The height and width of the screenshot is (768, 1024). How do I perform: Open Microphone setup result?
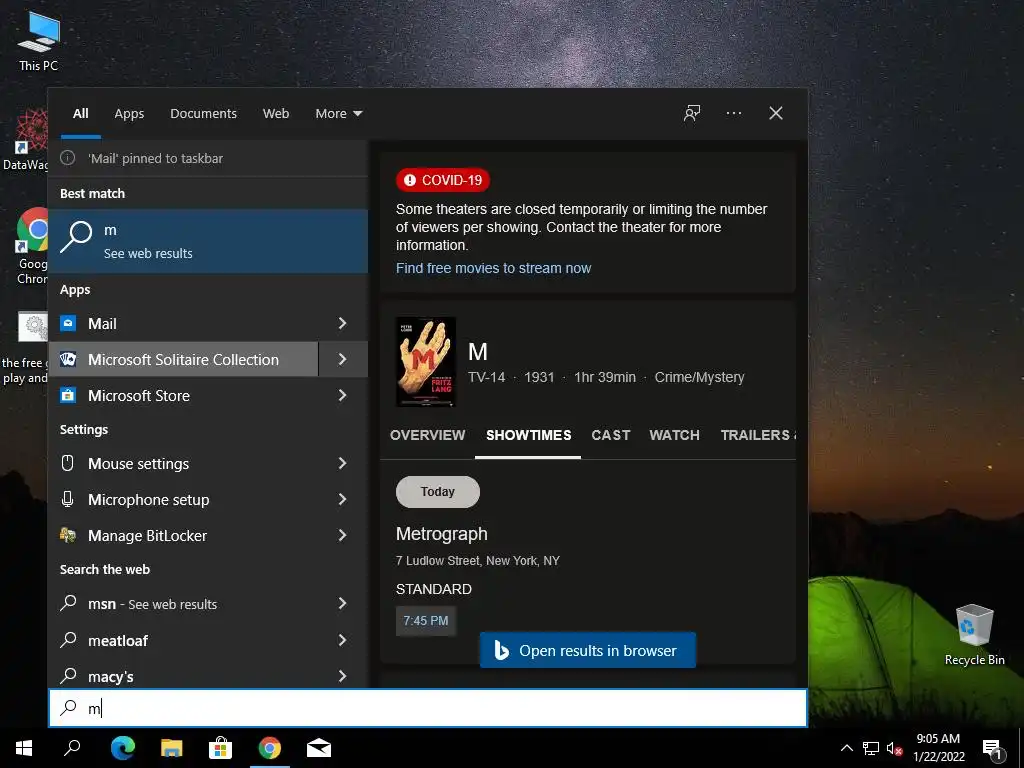point(184,500)
